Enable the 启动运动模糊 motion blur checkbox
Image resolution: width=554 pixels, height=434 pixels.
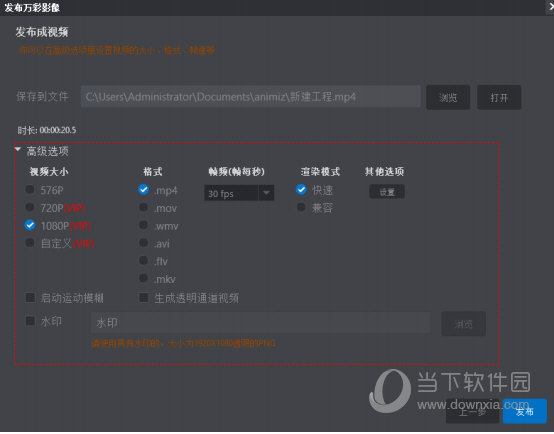click(x=30, y=298)
